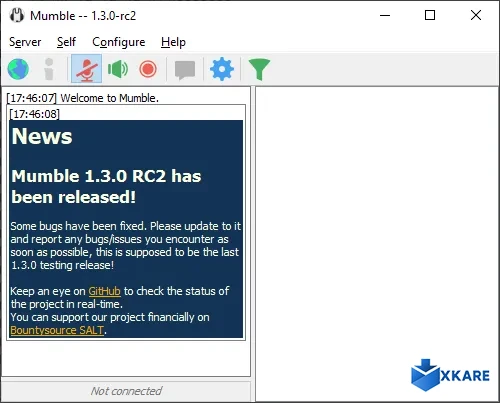500x403 pixels.
Task: Open the Self menu
Action: (66, 42)
